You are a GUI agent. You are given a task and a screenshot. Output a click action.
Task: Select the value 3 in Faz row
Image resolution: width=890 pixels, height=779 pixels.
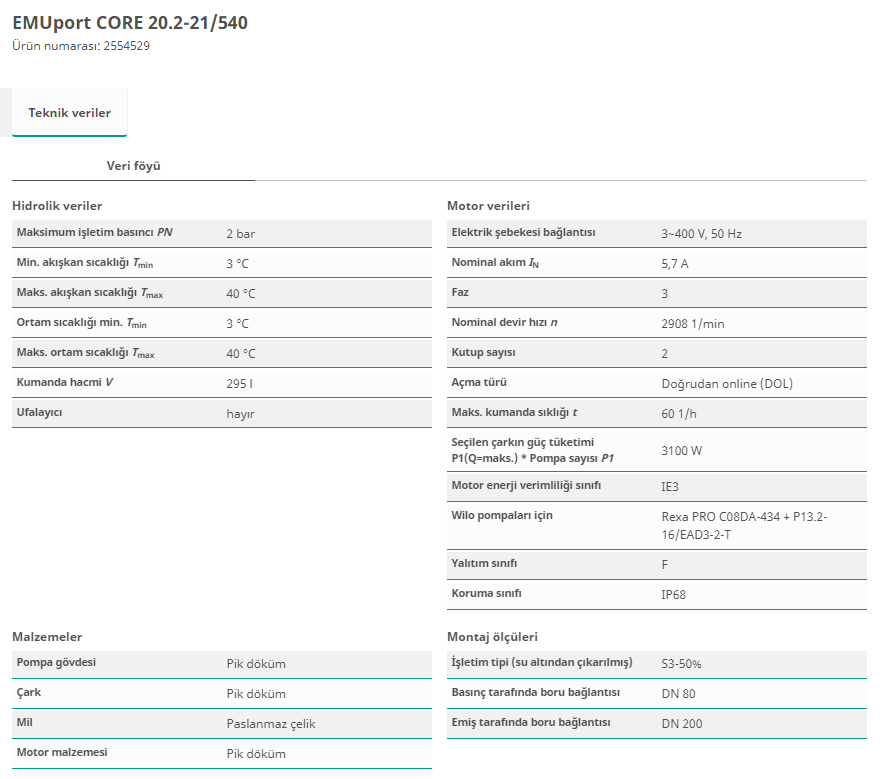click(665, 294)
